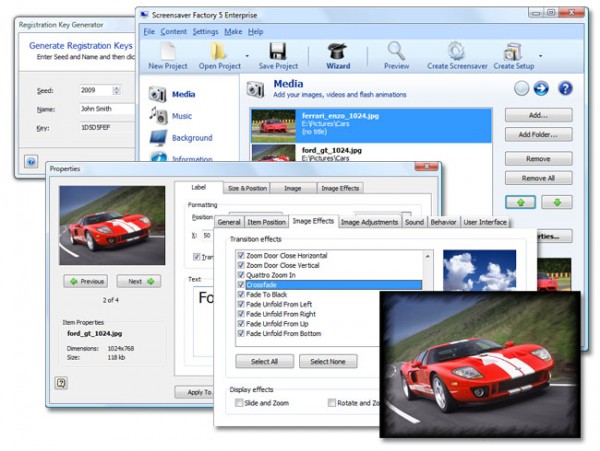Click the blue help question mark icon
This screenshot has height=451, width=600.
click(565, 88)
